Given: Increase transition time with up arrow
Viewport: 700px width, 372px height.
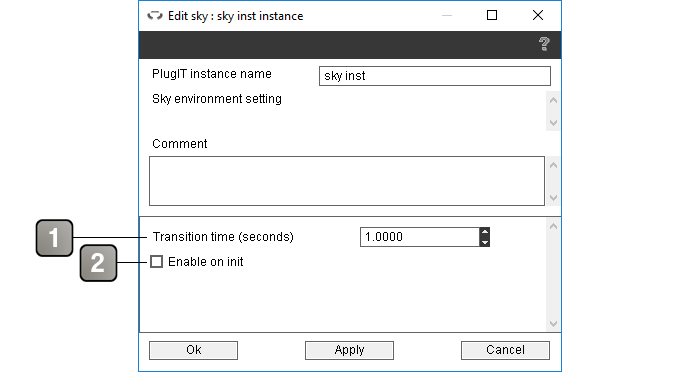Looking at the screenshot, I should pos(484,232).
